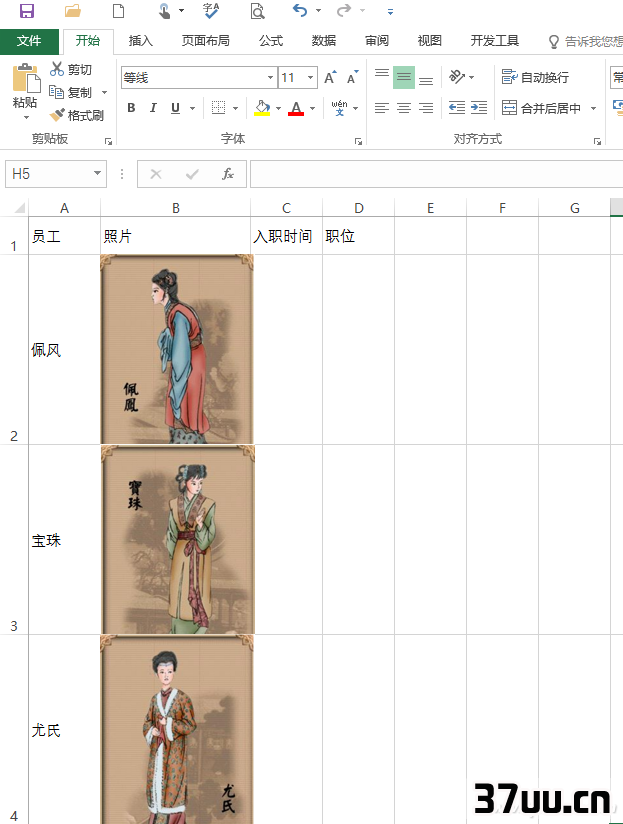623x824 pixels.
Task: Expand the borders dropdown arrow
Action: (235, 109)
